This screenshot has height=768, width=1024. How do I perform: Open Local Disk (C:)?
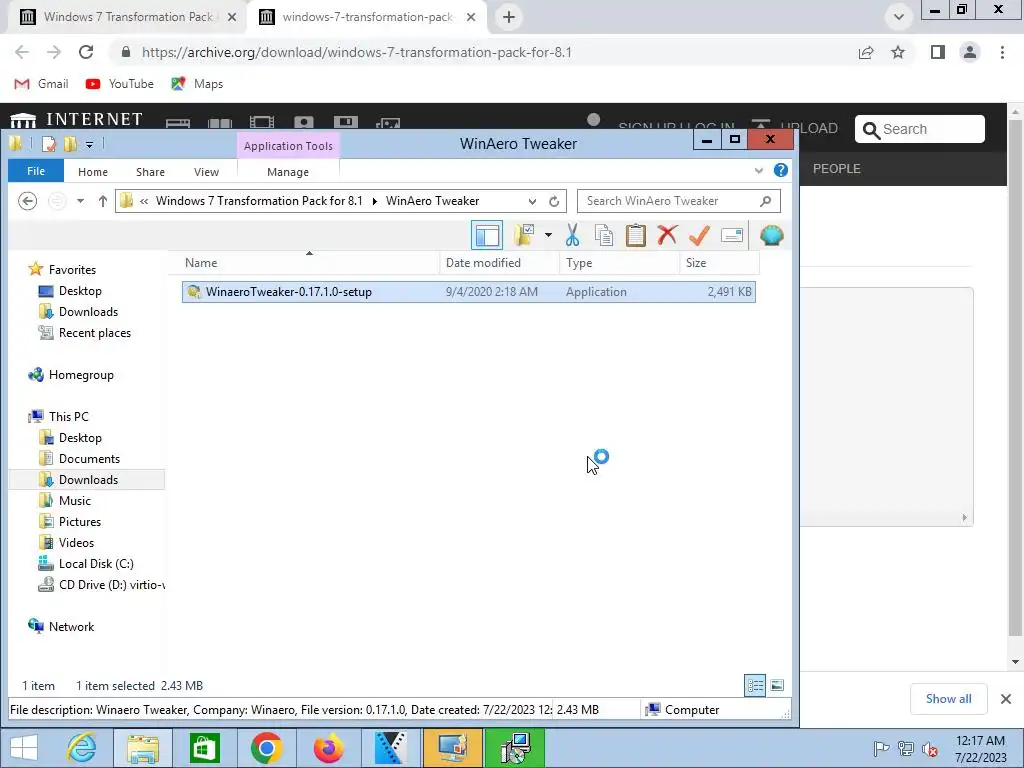96,563
